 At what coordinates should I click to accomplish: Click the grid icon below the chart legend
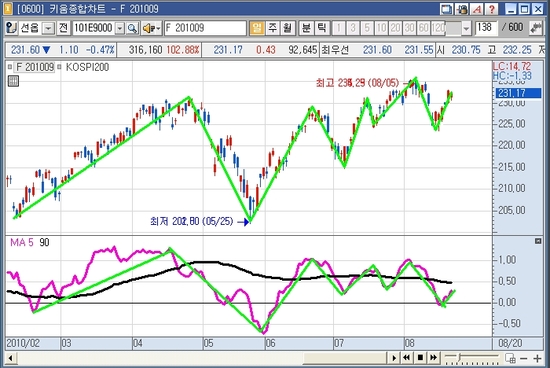13,81
